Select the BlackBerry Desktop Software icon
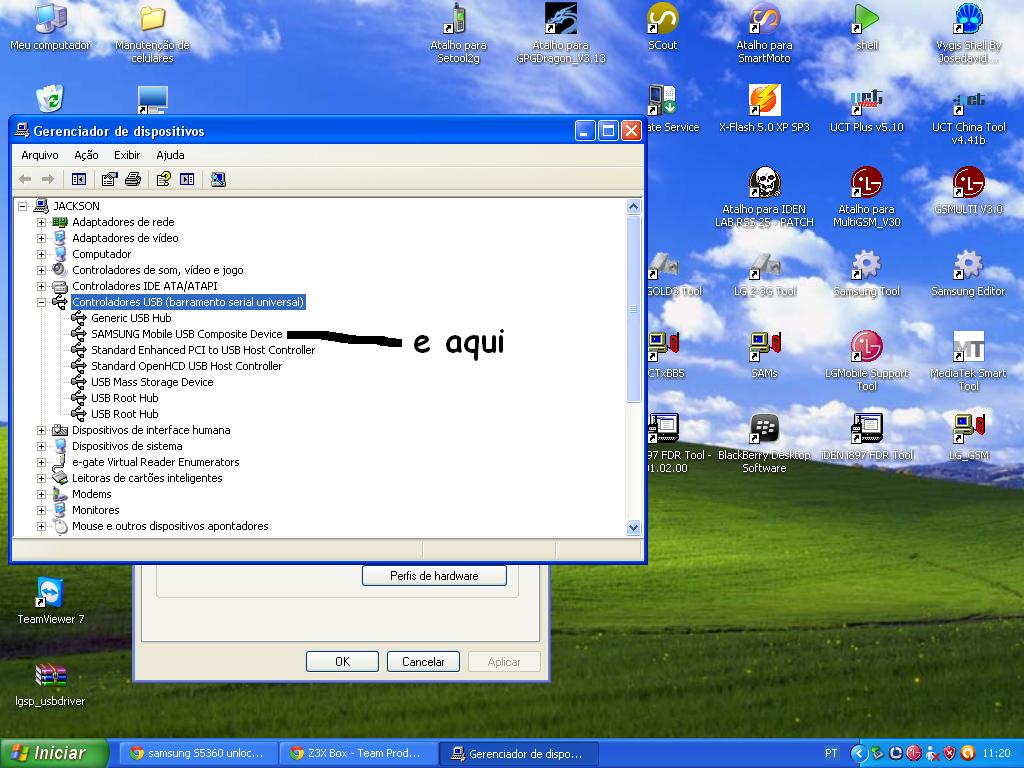 pyautogui.click(x=764, y=444)
